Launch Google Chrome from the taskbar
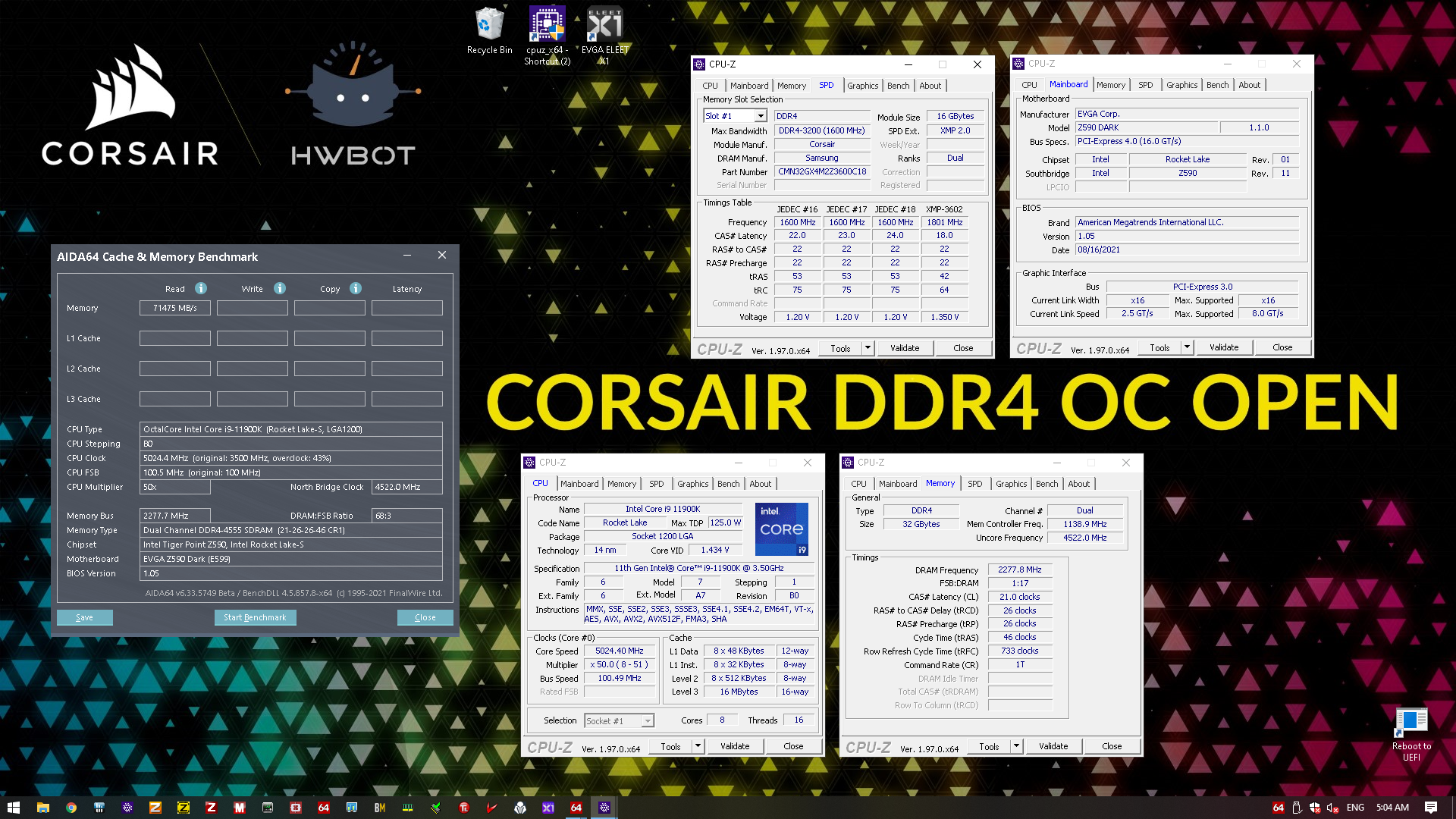Image resolution: width=1456 pixels, height=819 pixels. (71, 808)
